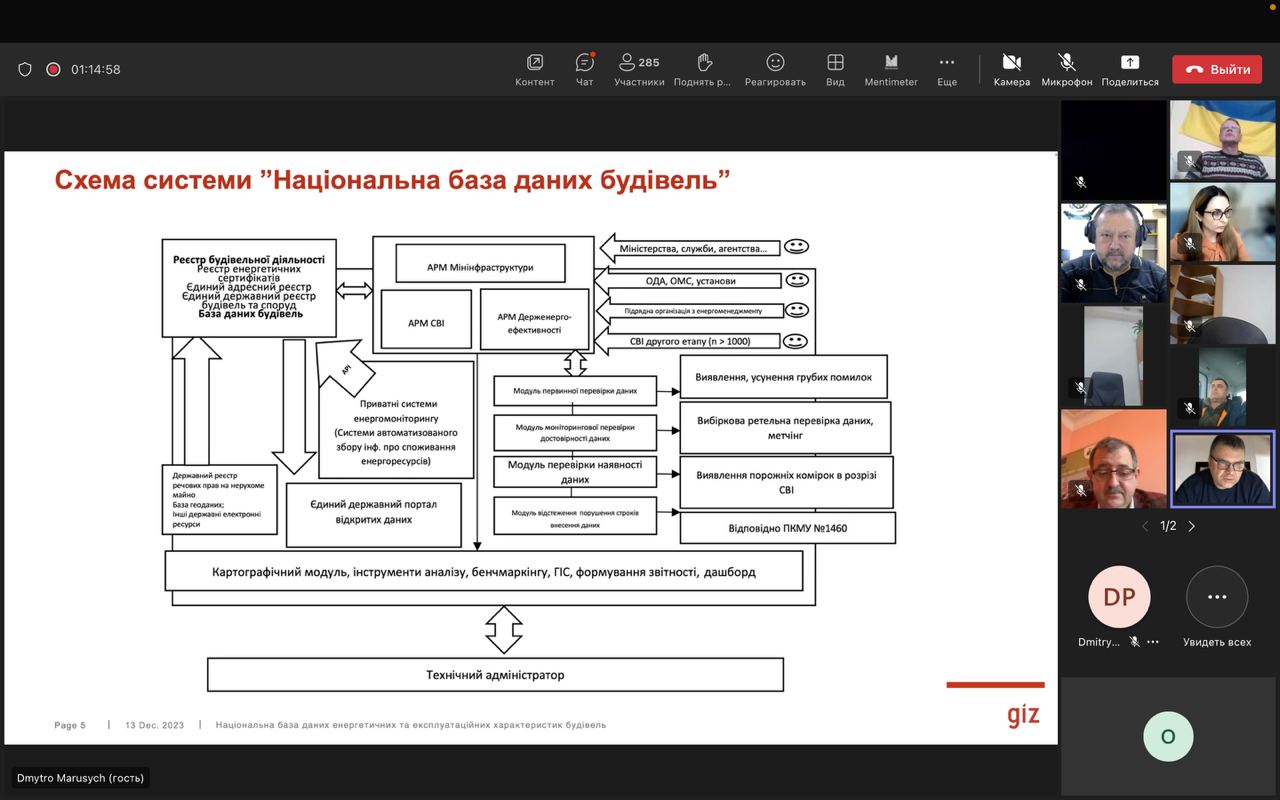Click the O avatar self-view tile

coord(1168,737)
